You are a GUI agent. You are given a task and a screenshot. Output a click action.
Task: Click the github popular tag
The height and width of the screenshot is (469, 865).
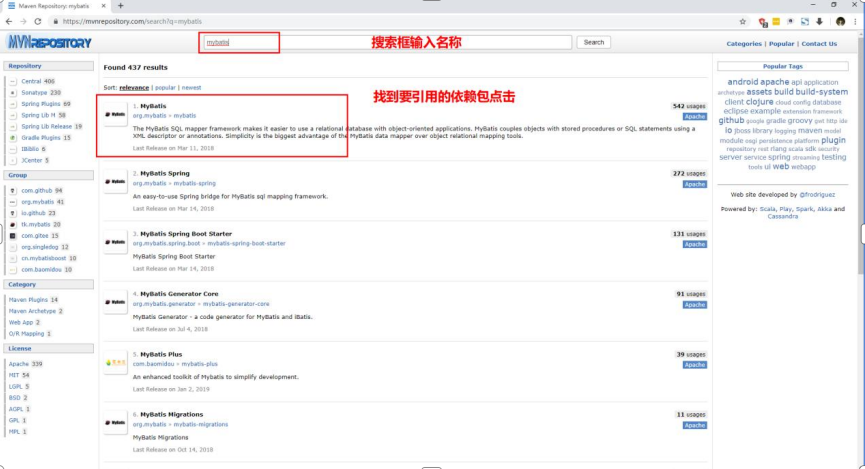pos(731,120)
